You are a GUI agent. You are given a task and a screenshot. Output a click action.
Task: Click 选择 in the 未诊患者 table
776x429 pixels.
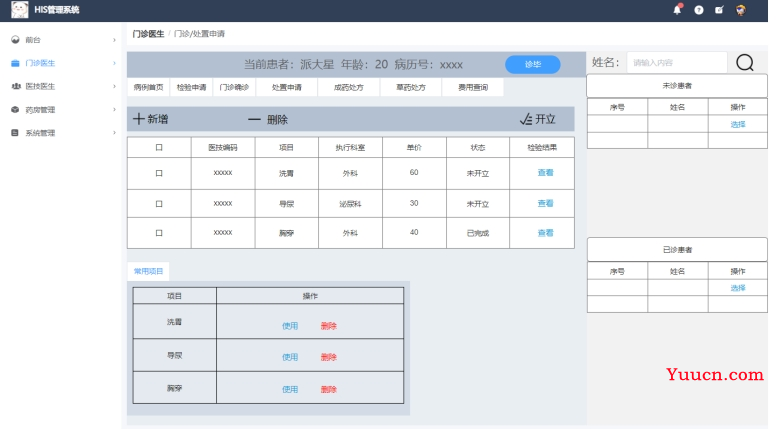pyautogui.click(x=738, y=124)
